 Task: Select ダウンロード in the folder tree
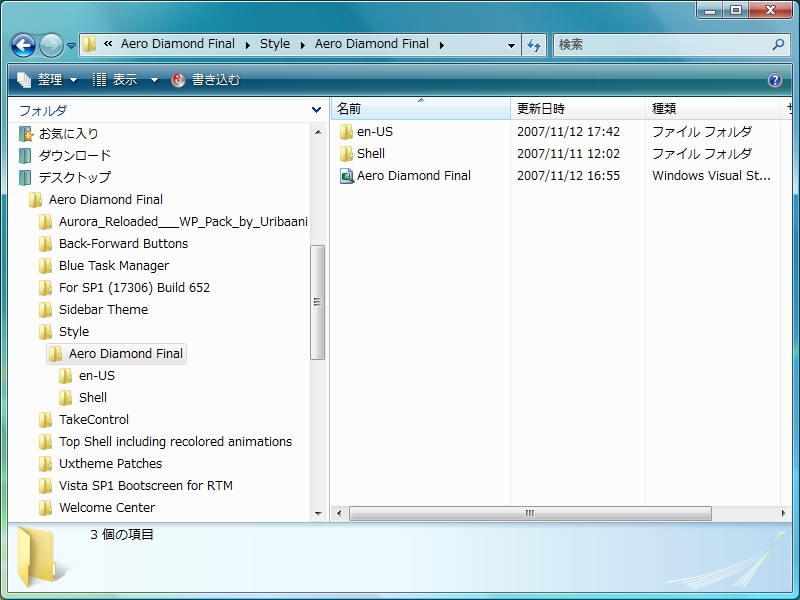(65, 156)
